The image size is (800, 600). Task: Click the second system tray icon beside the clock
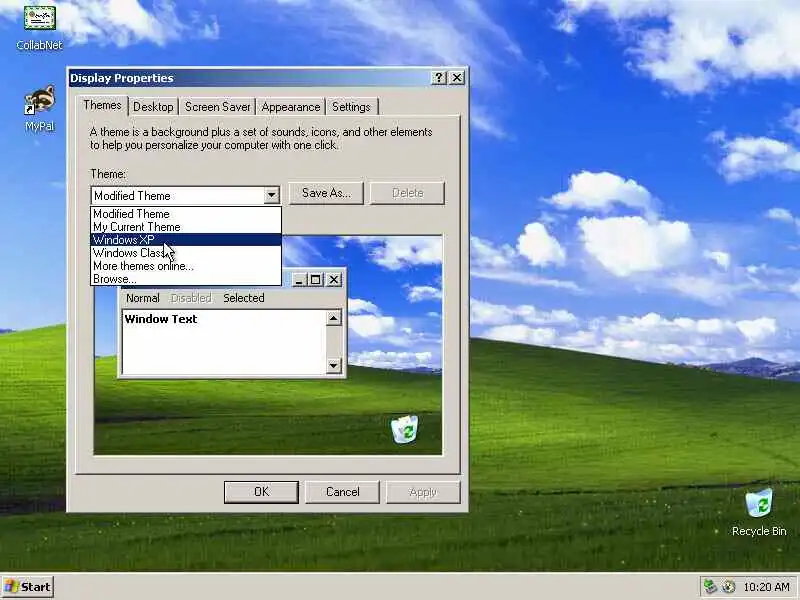pos(729,586)
